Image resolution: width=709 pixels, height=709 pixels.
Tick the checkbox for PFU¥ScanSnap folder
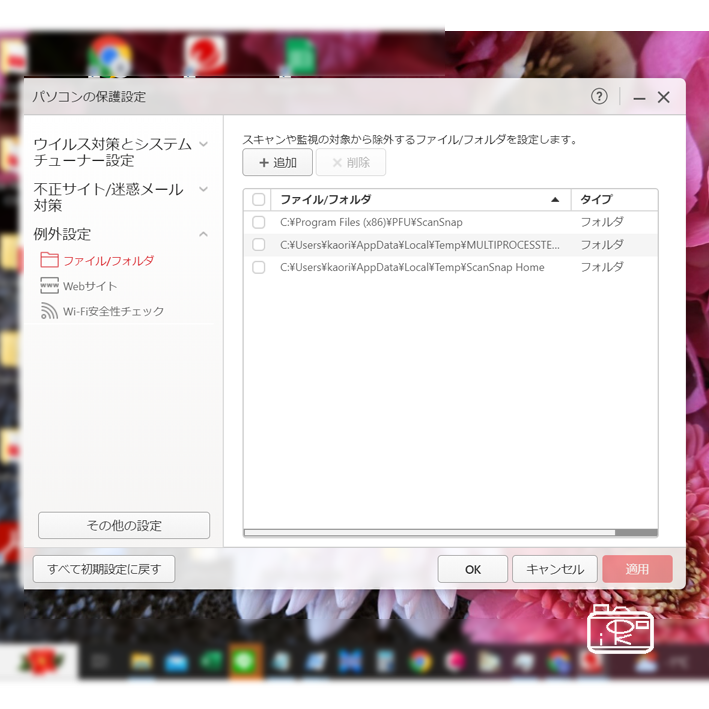tap(259, 222)
